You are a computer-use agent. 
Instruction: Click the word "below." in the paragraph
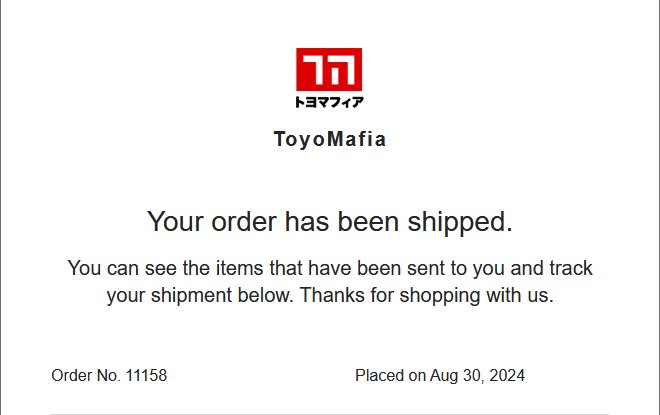point(265,295)
